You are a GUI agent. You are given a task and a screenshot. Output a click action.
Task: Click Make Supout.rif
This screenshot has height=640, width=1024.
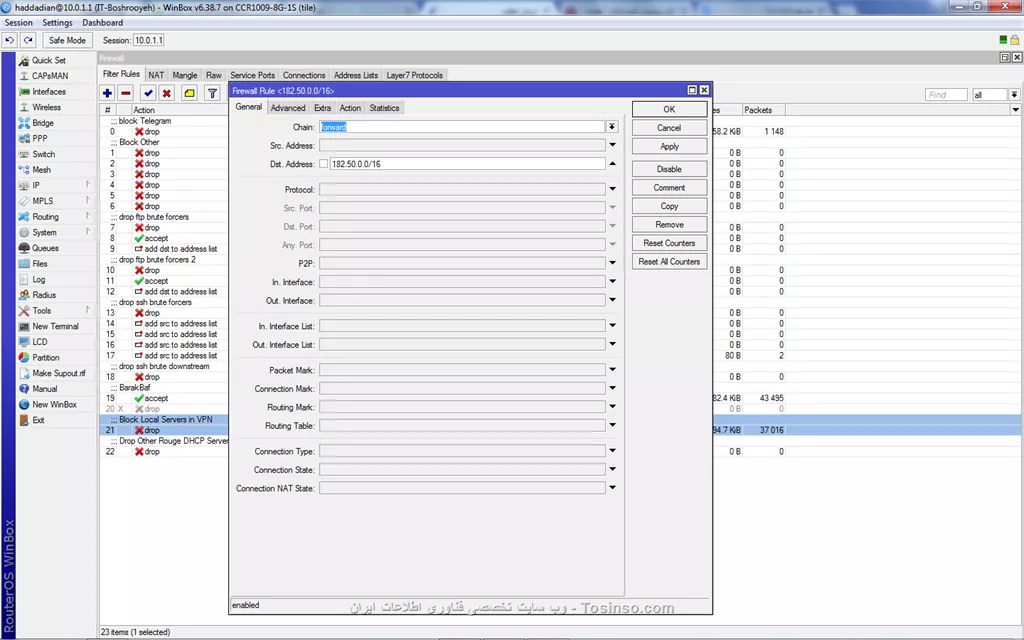(x=59, y=374)
